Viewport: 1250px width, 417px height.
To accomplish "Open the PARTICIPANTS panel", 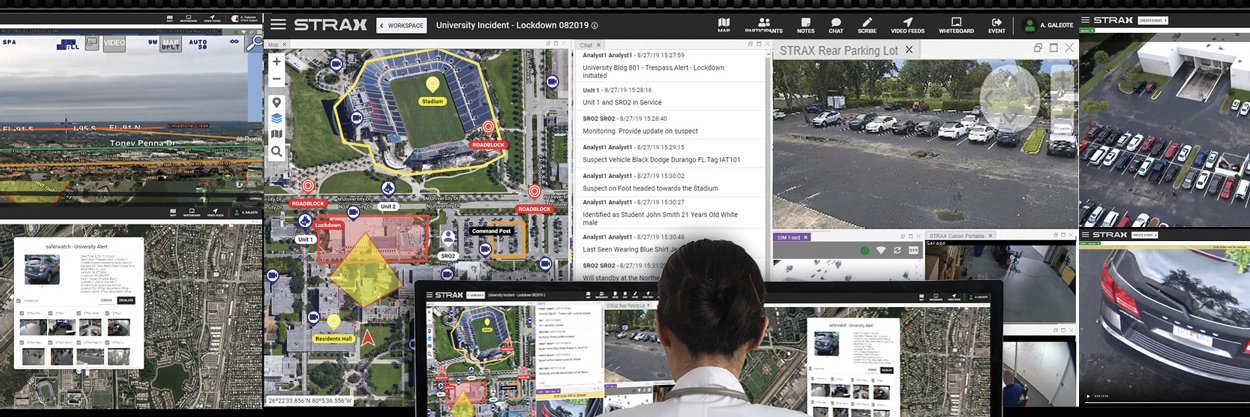I will [764, 25].
